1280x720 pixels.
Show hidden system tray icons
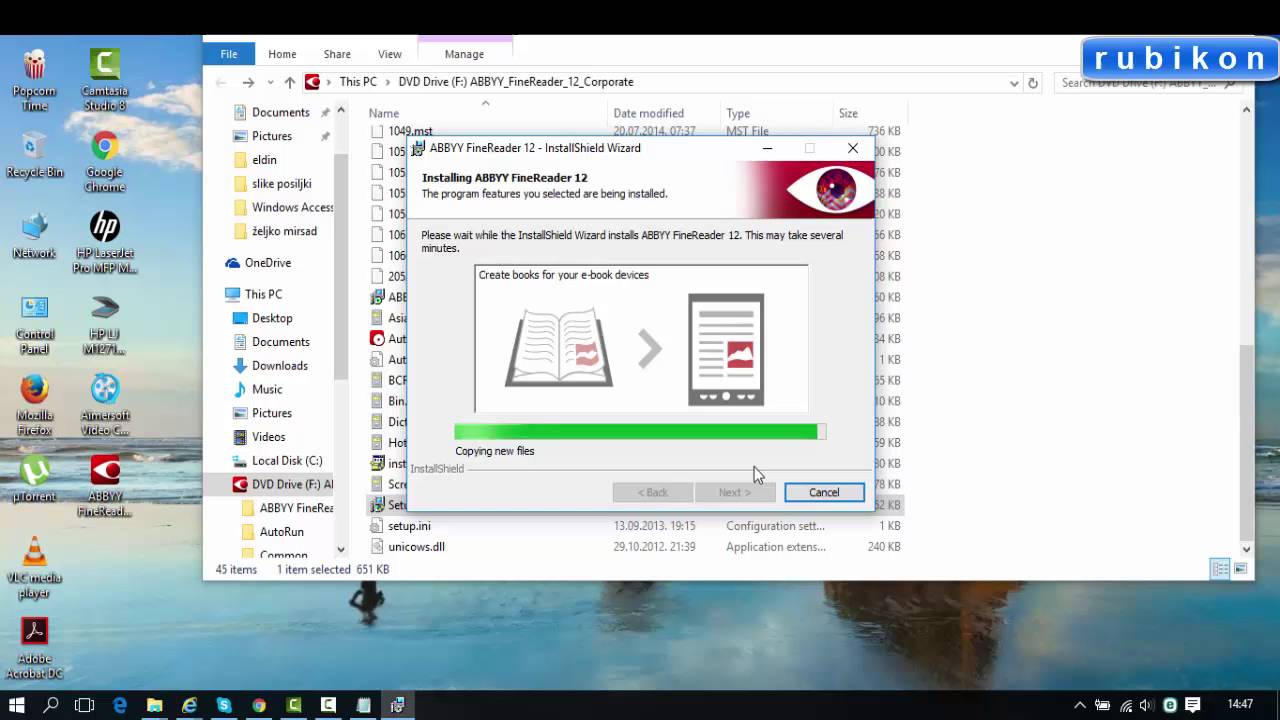pyautogui.click(x=1080, y=705)
